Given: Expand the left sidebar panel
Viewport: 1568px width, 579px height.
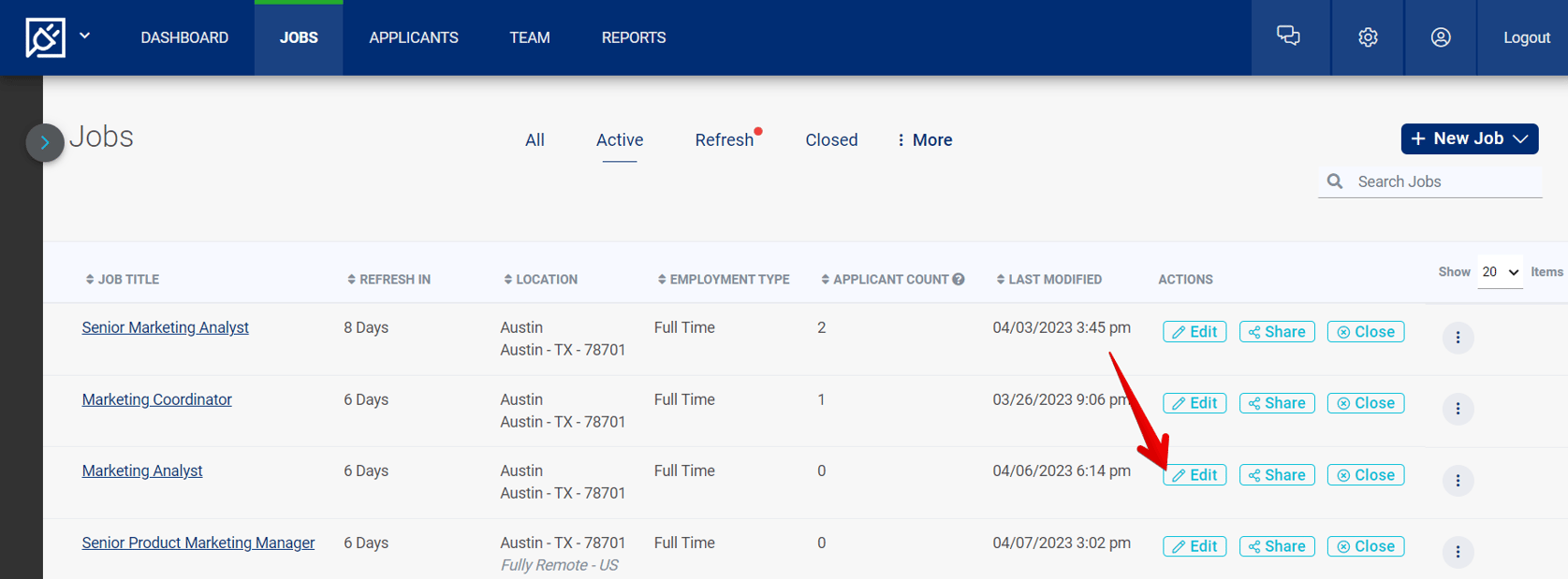Looking at the screenshot, I should click(x=44, y=143).
